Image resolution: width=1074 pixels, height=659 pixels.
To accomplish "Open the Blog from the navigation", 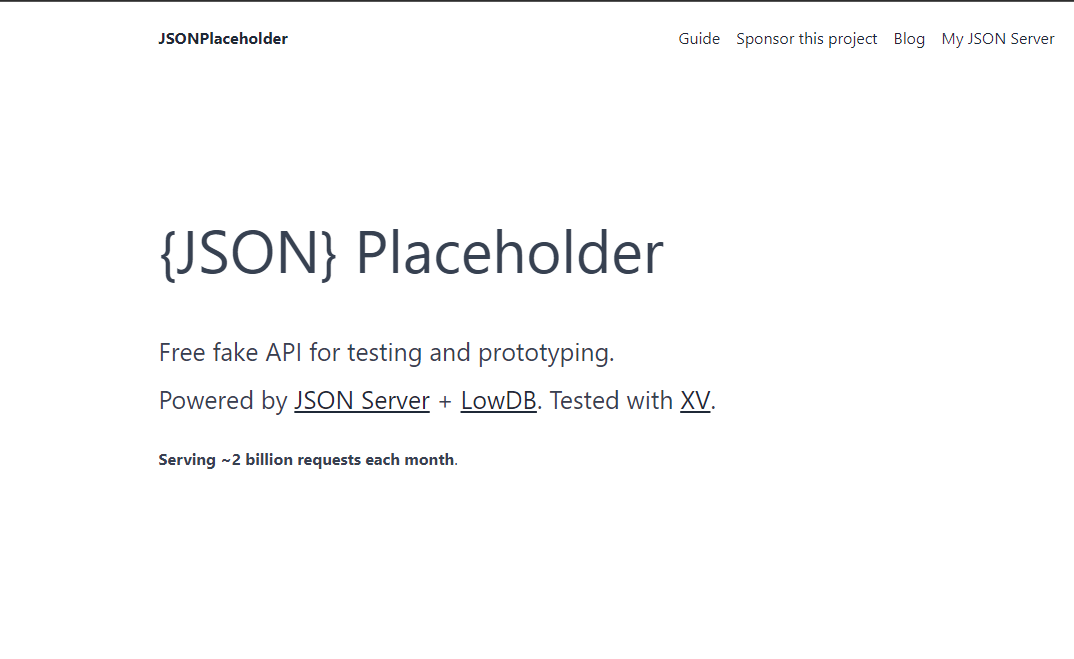I will point(909,39).
